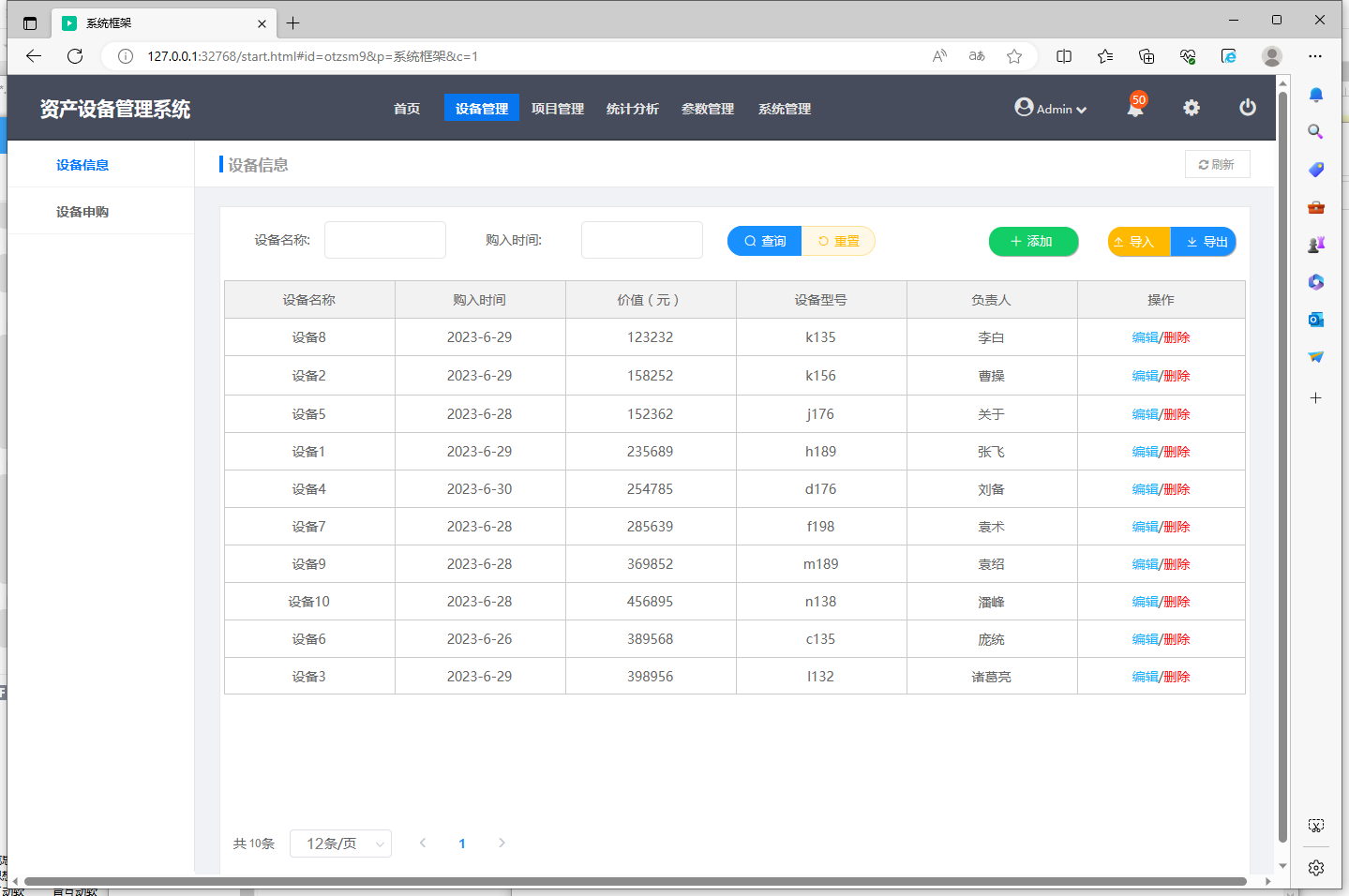The image size is (1349, 896).
Task: Open the Edge sidebar bell icon
Action: (x=1316, y=95)
